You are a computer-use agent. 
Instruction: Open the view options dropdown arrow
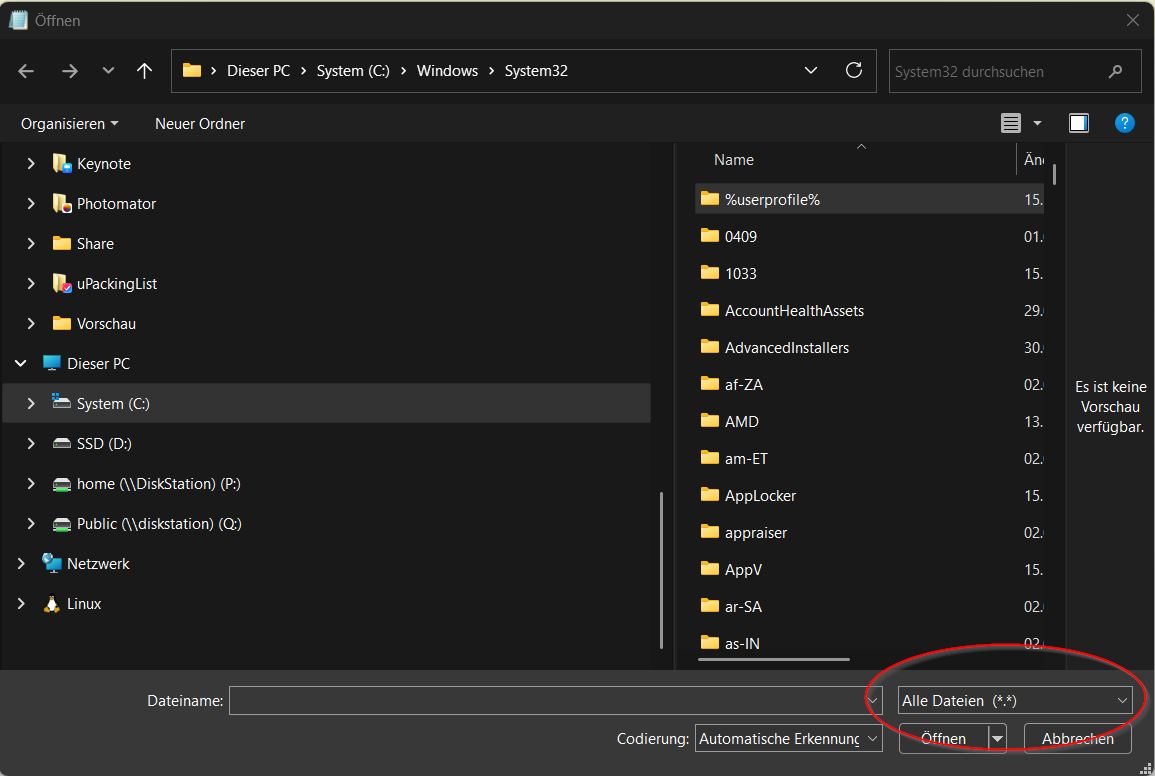[x=1037, y=123]
